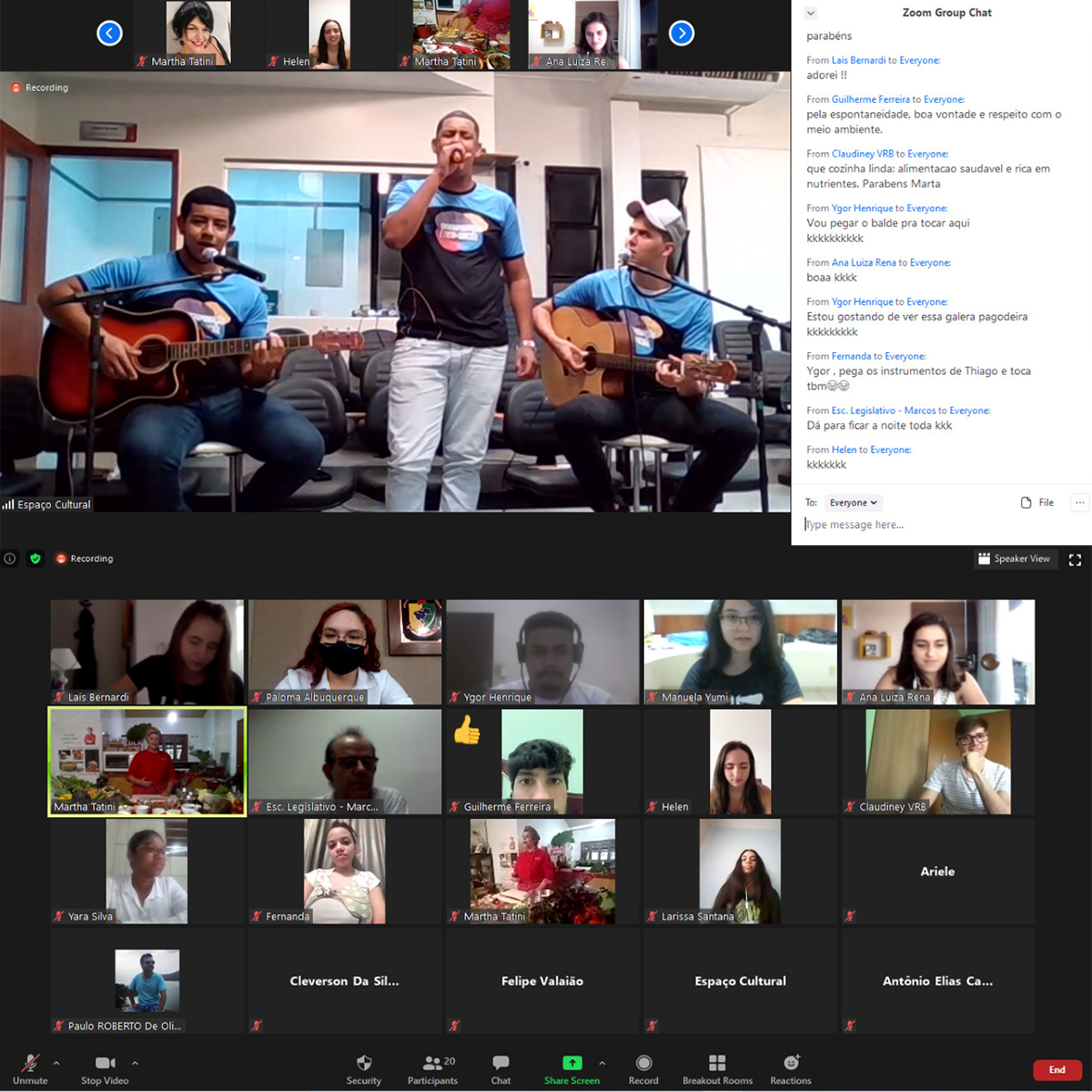End the meeting
1092x1092 pixels.
pos(1057,1070)
